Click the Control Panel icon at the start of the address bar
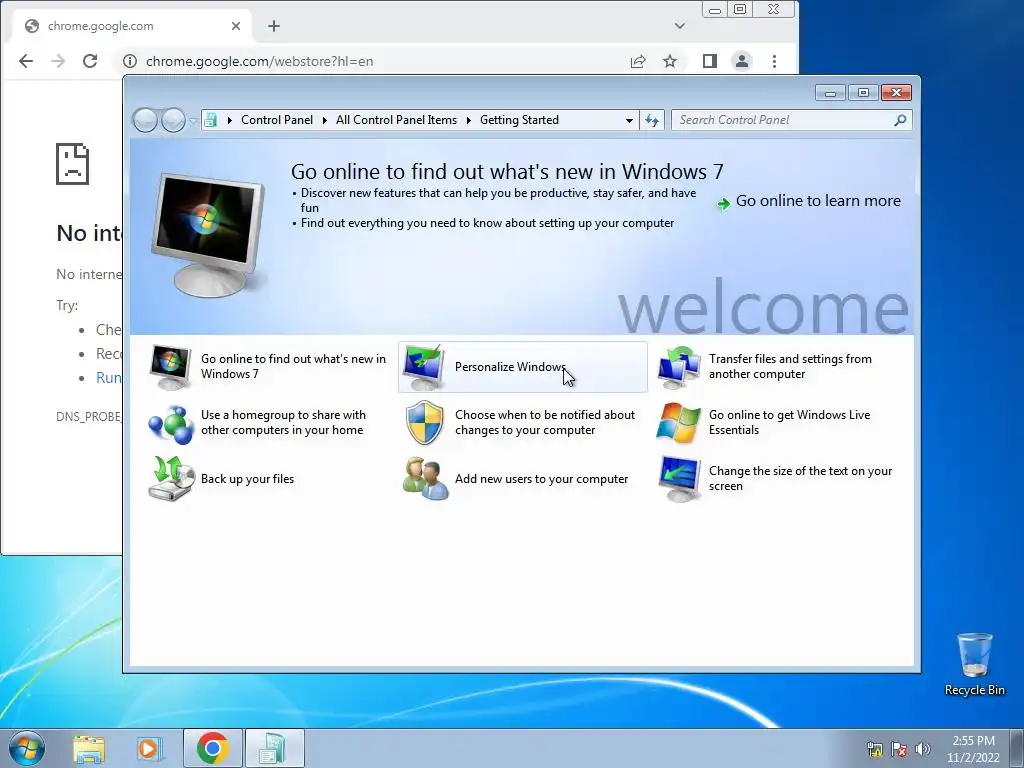 tap(210, 120)
